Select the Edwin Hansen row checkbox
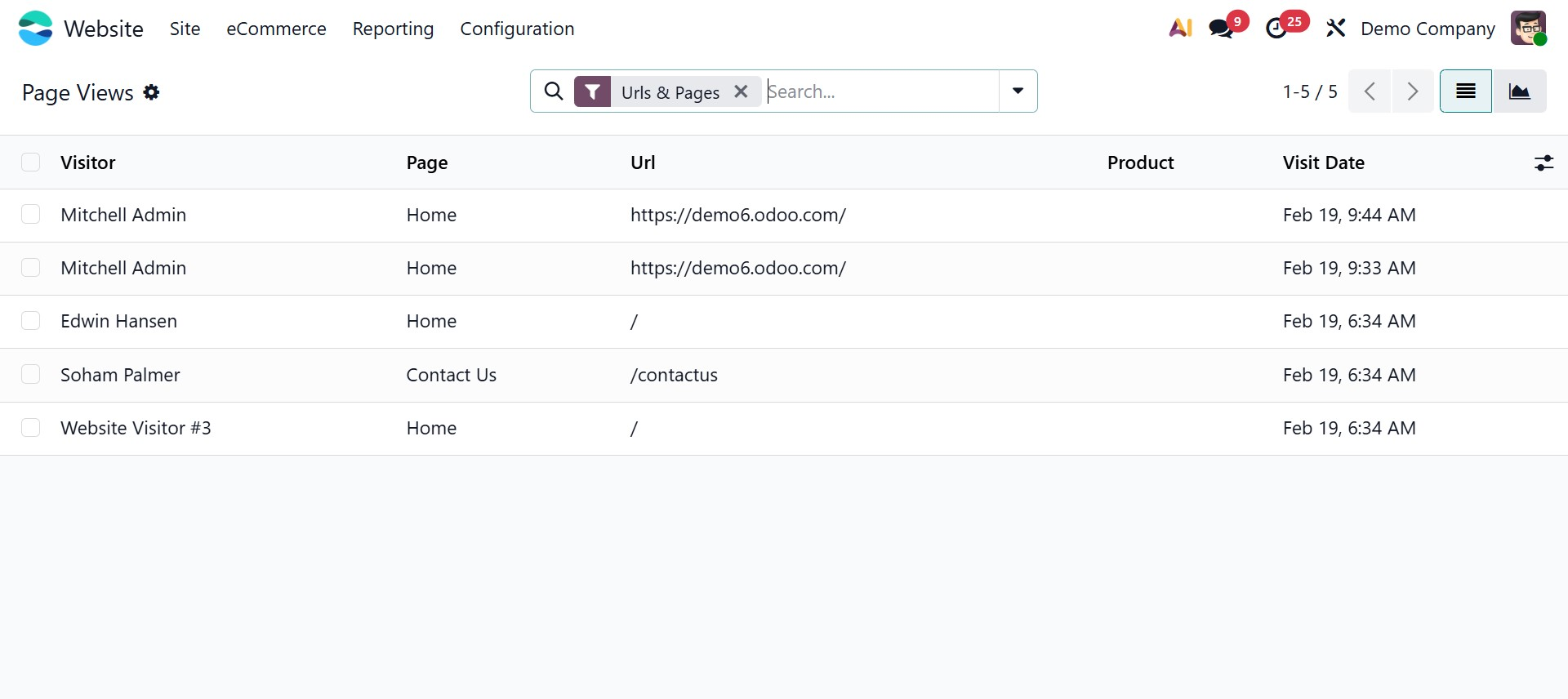The width and height of the screenshot is (1568, 699). 31,321
